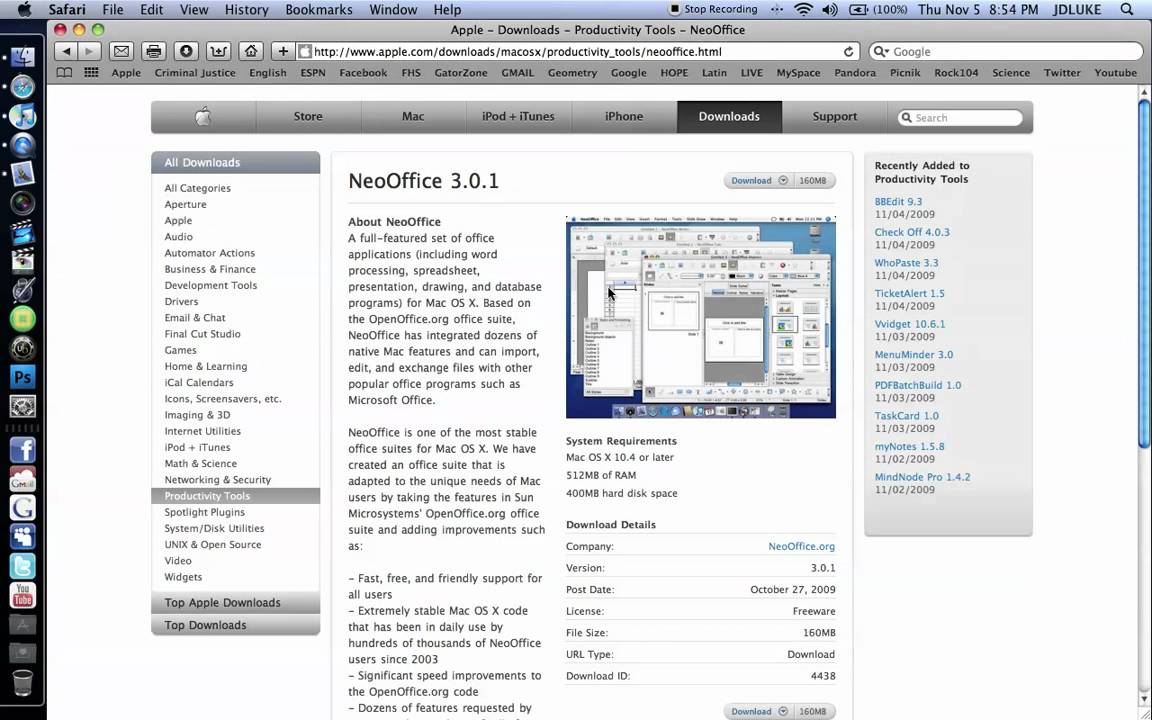Open the Development Tools category
This screenshot has width=1152, height=720.
coord(211,285)
